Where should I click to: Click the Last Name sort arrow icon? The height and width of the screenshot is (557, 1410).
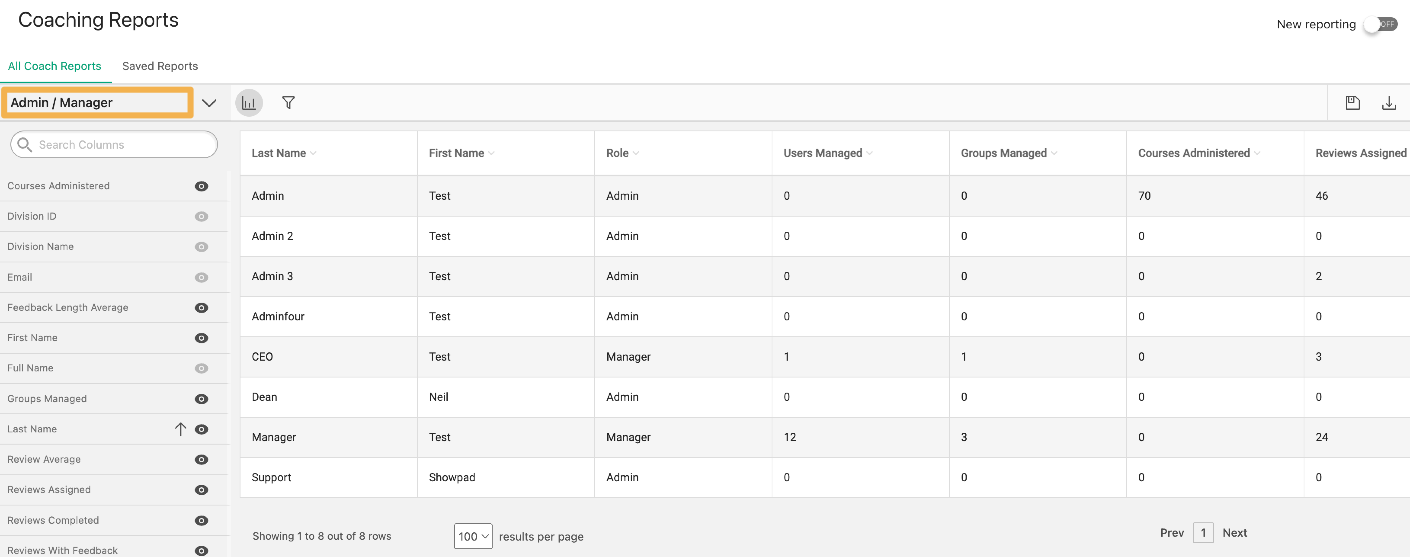coord(181,429)
